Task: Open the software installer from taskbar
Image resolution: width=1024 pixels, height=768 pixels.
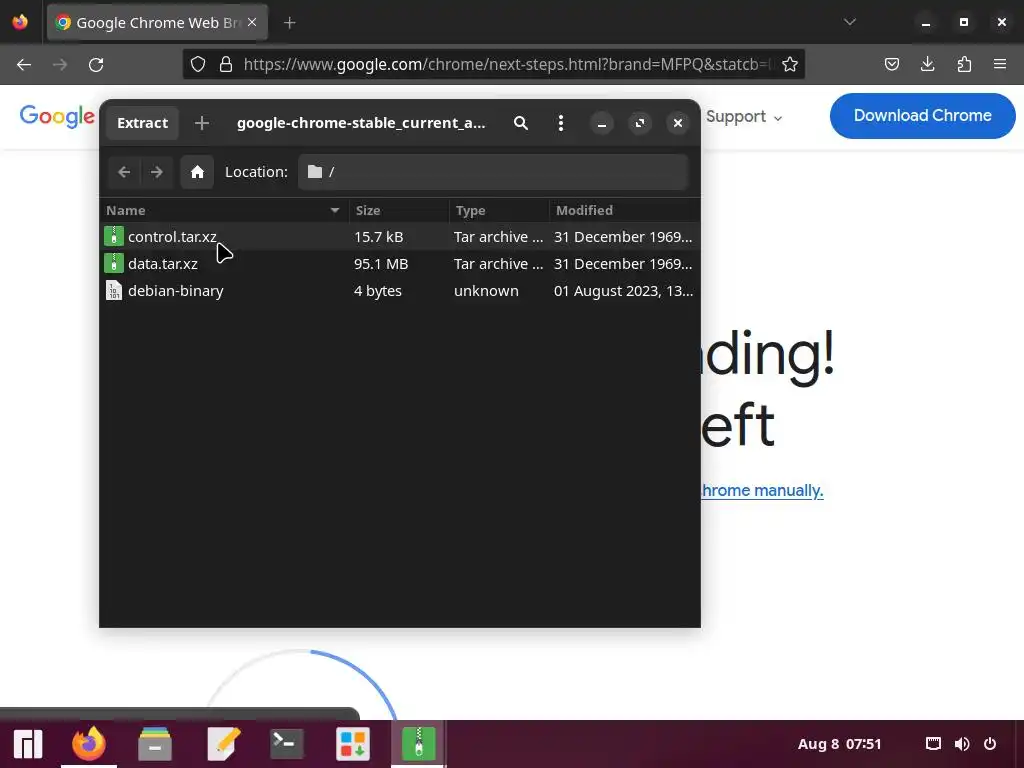Action: 353,744
